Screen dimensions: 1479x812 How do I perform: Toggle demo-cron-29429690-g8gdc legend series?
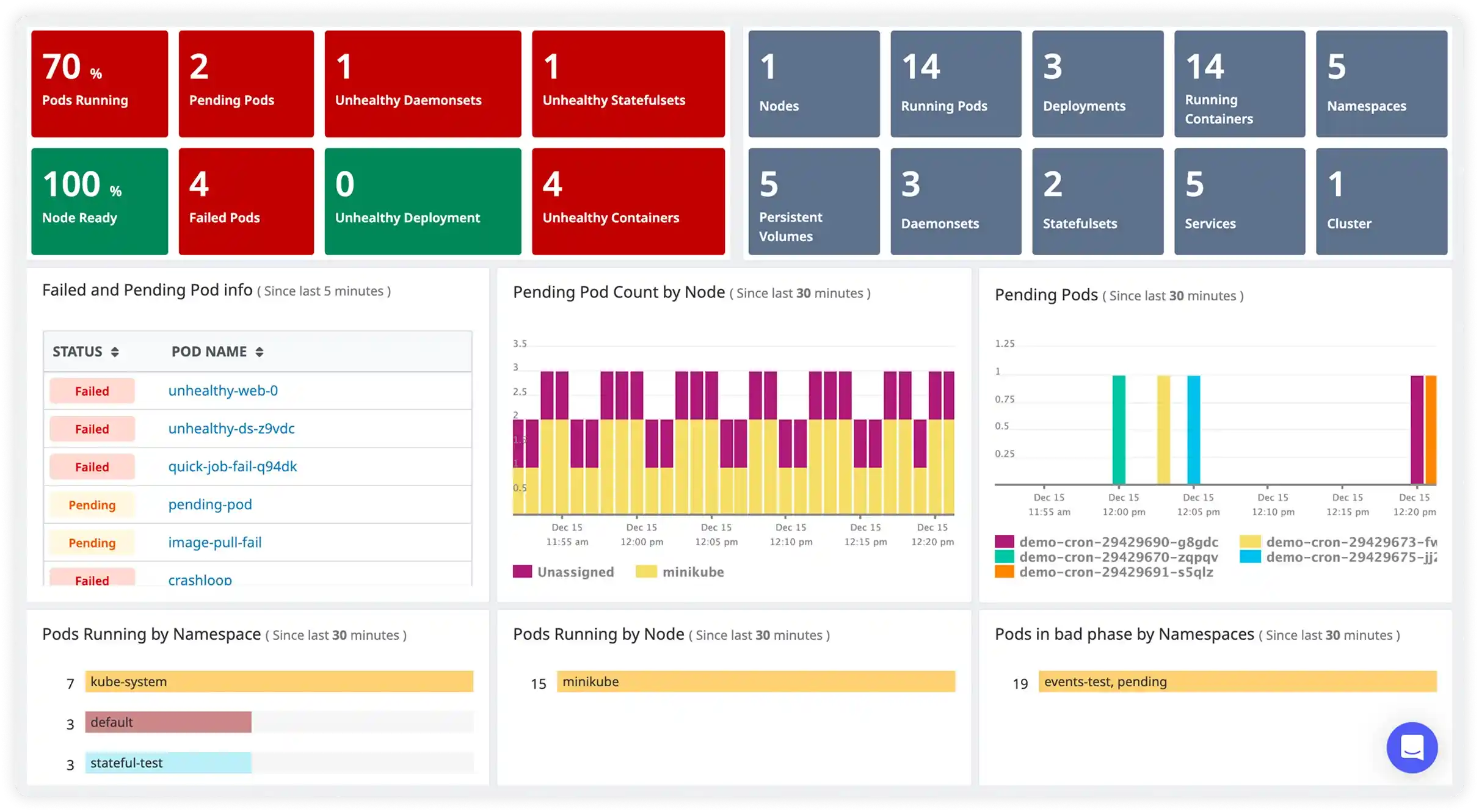coord(1118,542)
